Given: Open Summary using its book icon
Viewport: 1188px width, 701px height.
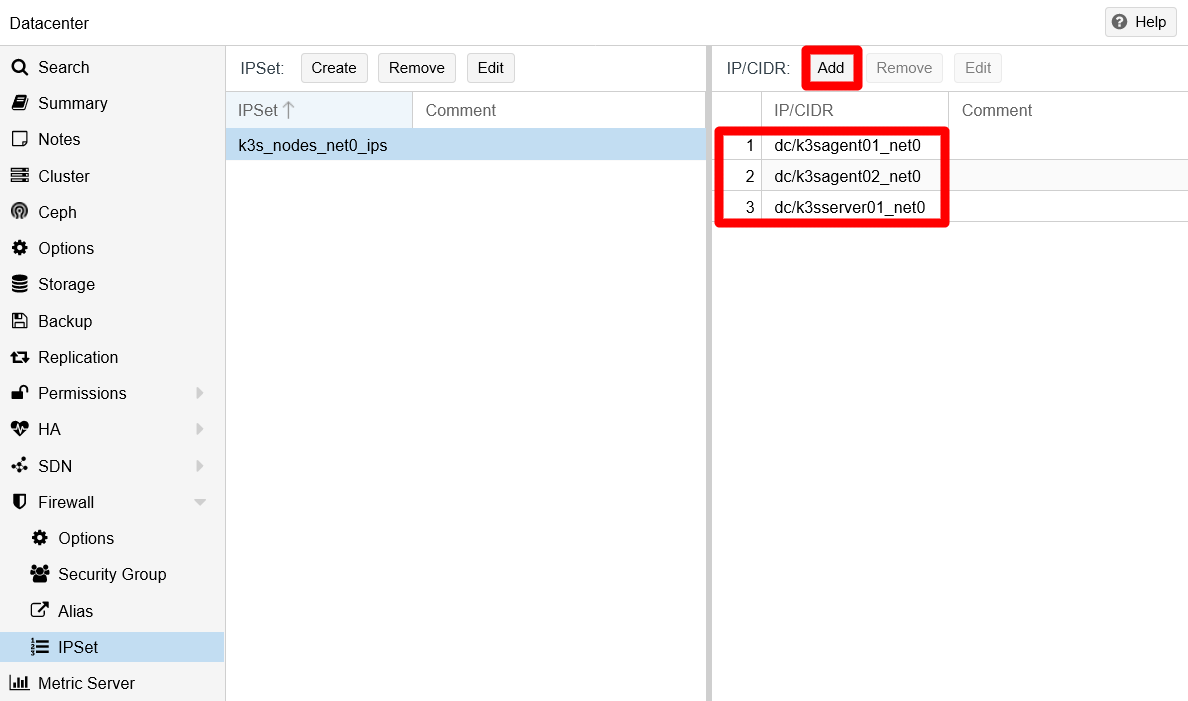Looking at the screenshot, I should [21, 103].
